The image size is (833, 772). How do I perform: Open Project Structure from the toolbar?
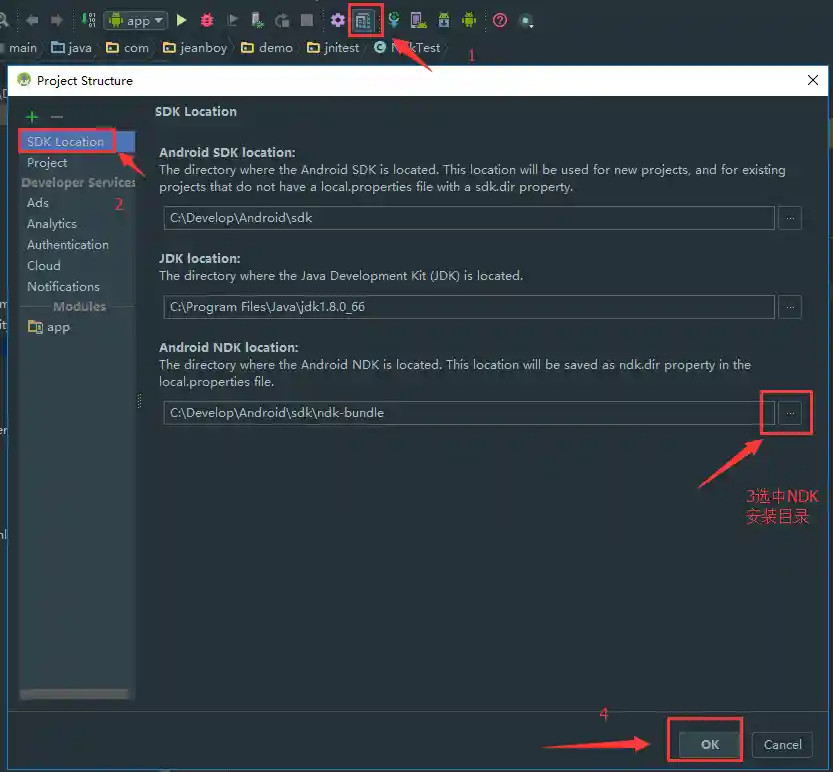pyautogui.click(x=363, y=20)
